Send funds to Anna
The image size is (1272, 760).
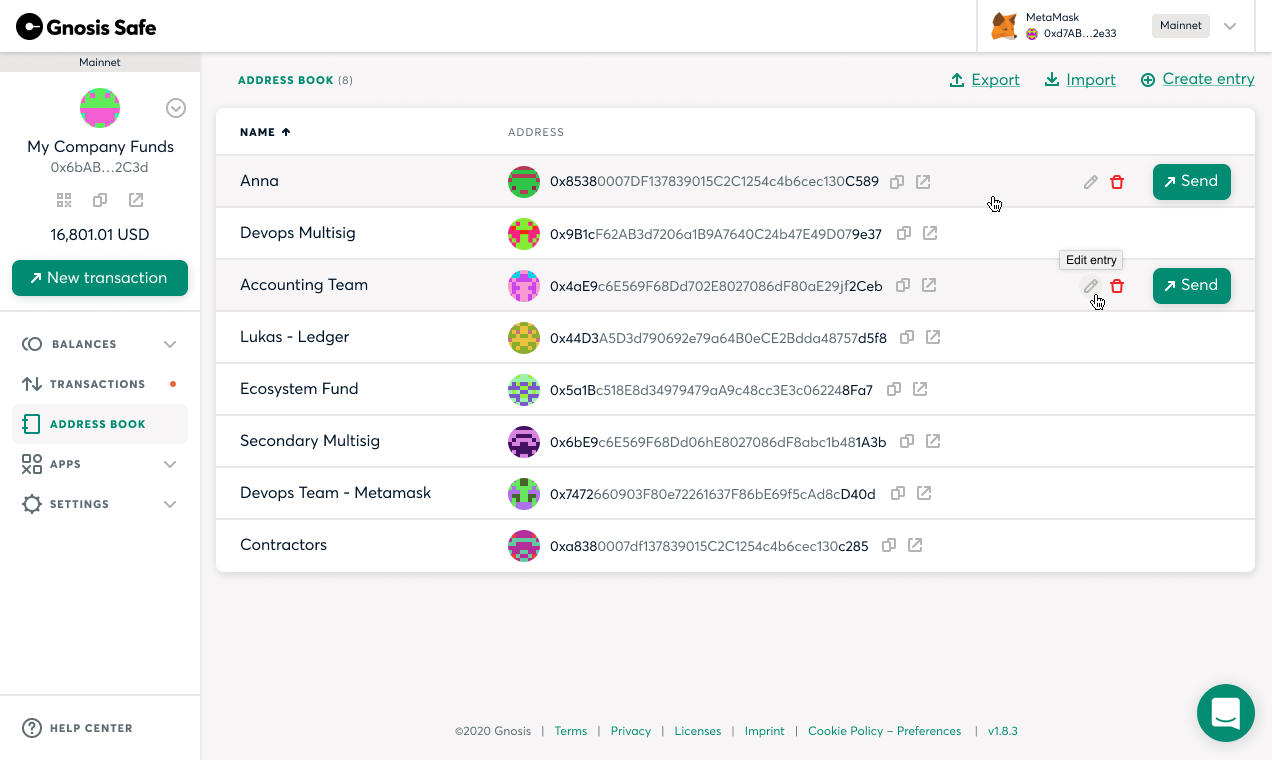point(1191,182)
